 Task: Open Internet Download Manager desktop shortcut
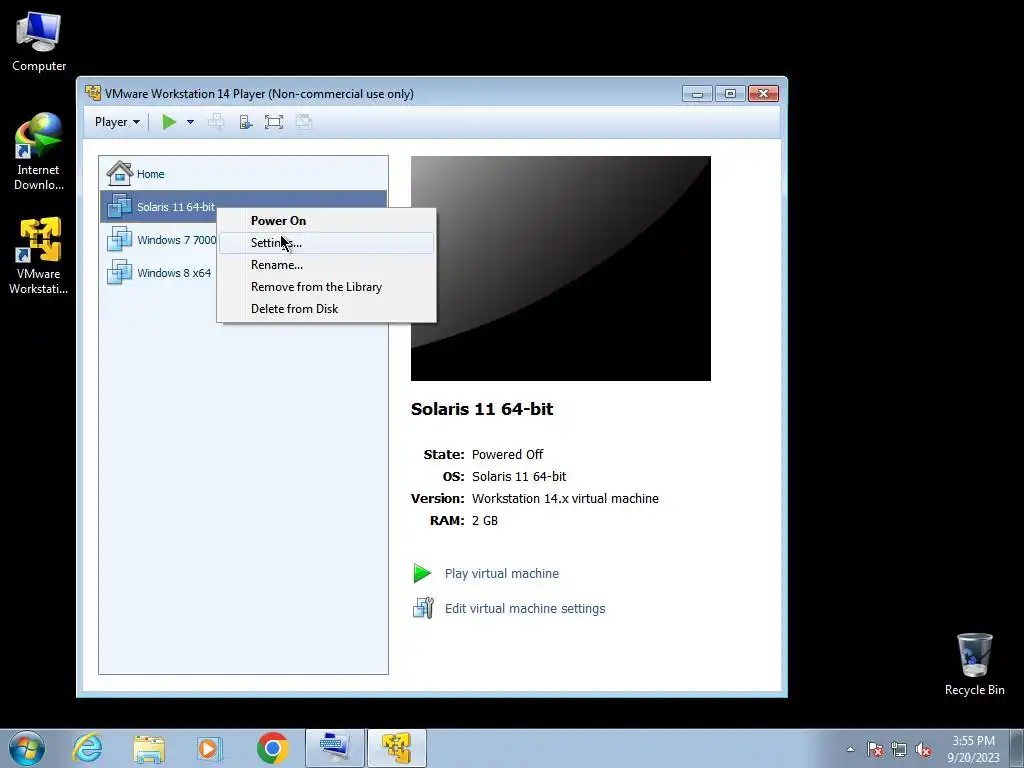(39, 152)
